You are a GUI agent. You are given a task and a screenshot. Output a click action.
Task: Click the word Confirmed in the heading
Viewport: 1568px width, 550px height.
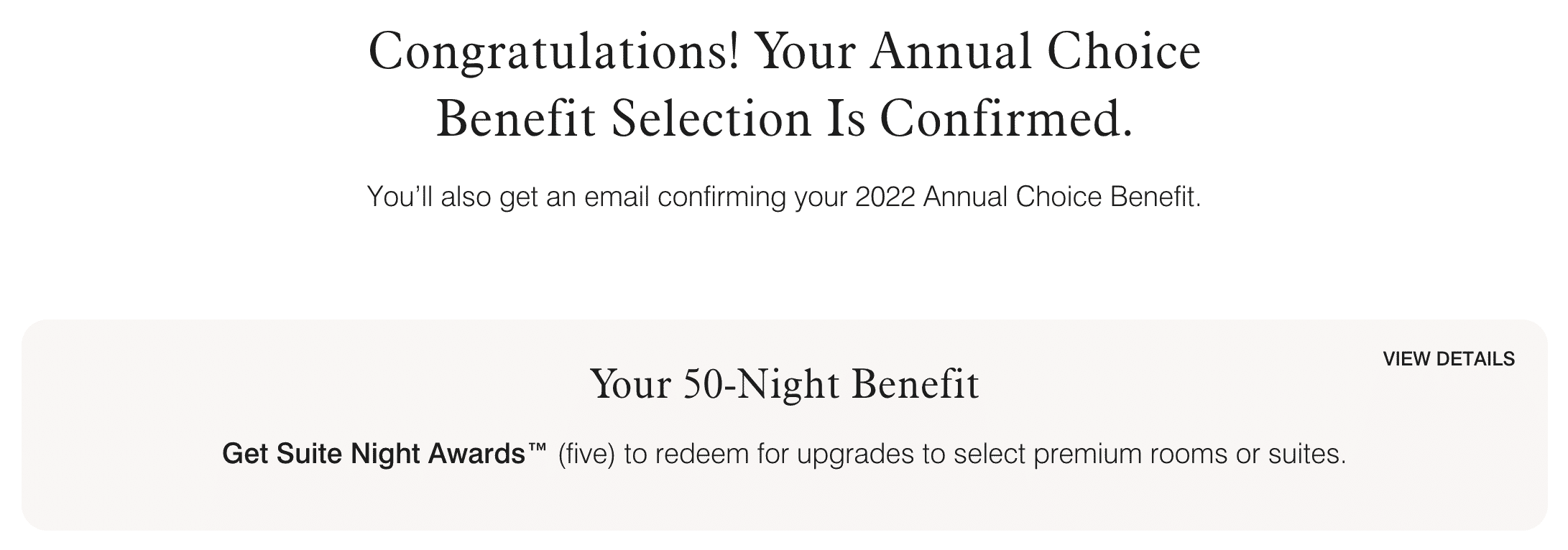tap(1005, 118)
